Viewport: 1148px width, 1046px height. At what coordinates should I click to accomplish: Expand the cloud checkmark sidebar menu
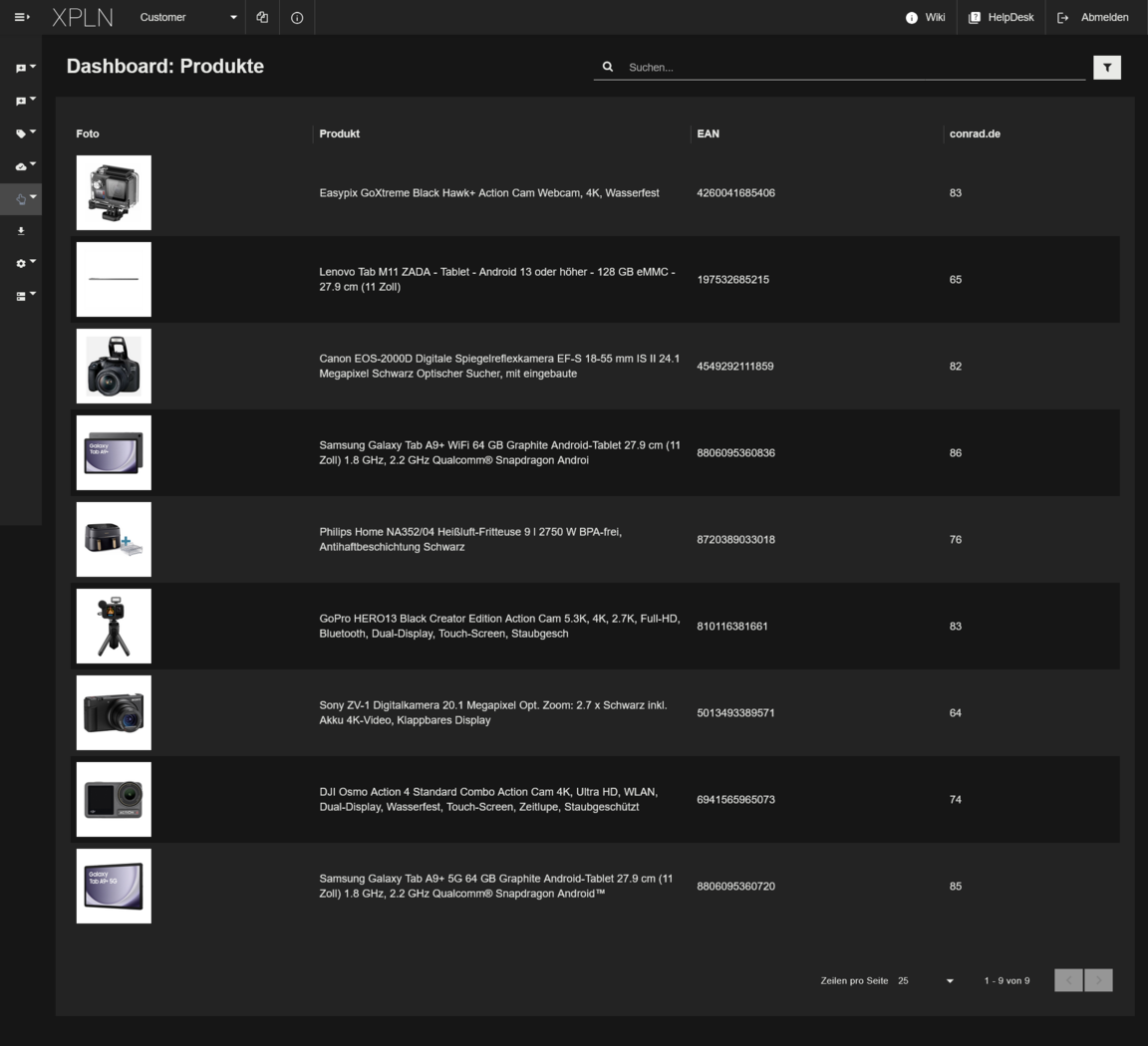(25, 166)
